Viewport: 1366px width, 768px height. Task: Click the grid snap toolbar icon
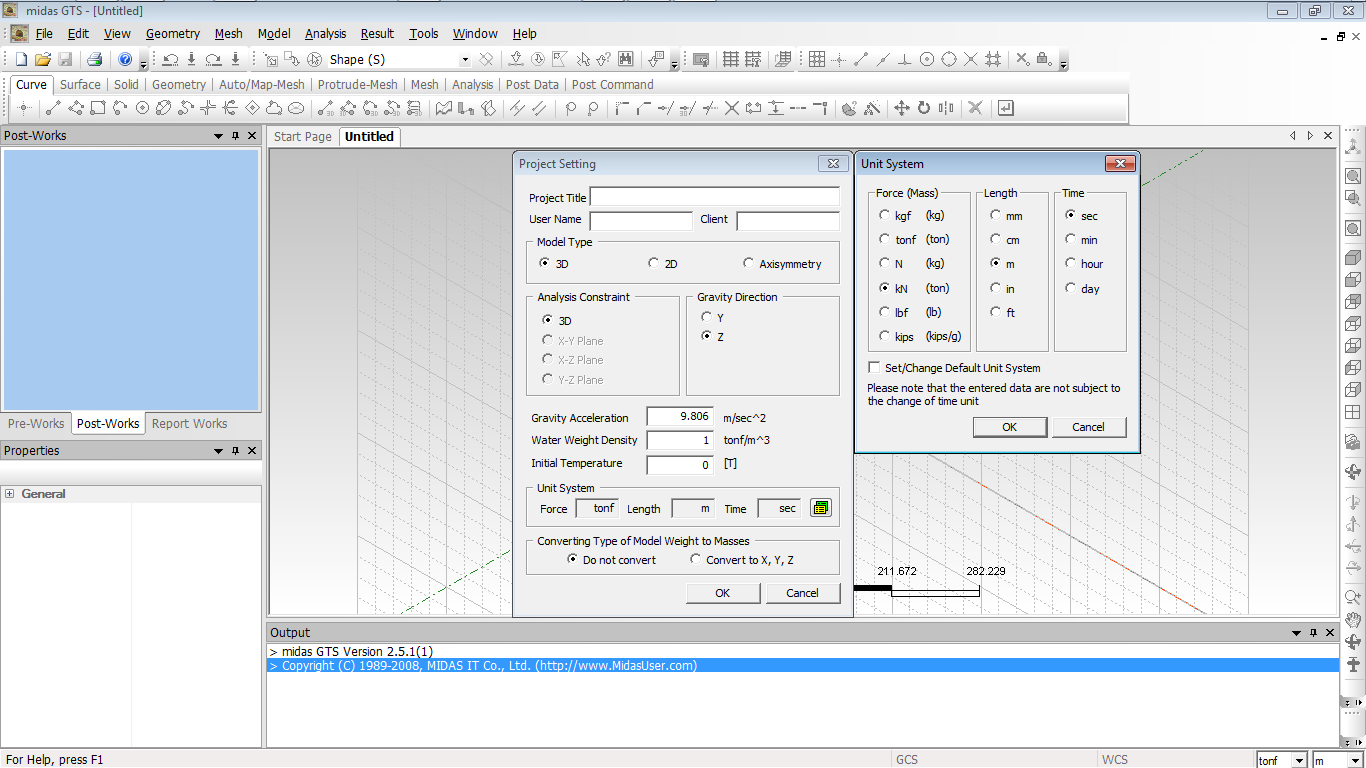click(x=817, y=60)
